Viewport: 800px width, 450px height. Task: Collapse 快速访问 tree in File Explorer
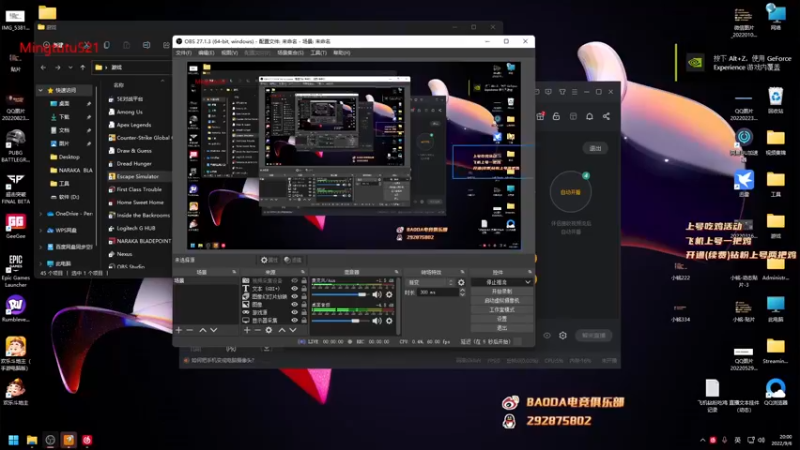tap(41, 90)
